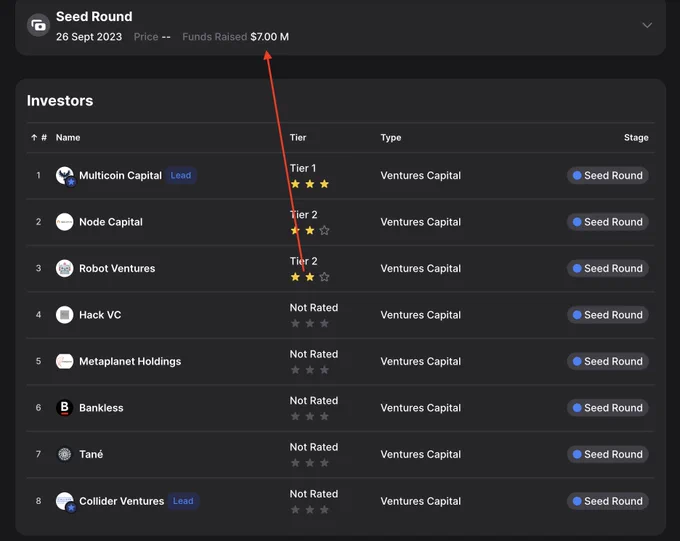The height and width of the screenshot is (541, 680).
Task: Select Ventures Capital type for Node Capital
Action: tap(421, 222)
